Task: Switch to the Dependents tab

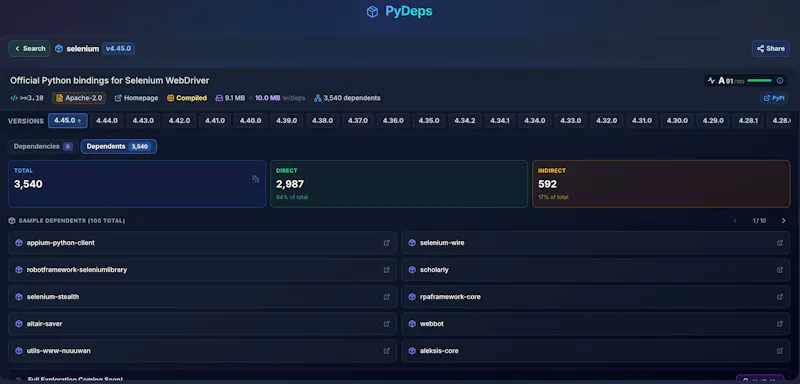Action: tap(119, 146)
